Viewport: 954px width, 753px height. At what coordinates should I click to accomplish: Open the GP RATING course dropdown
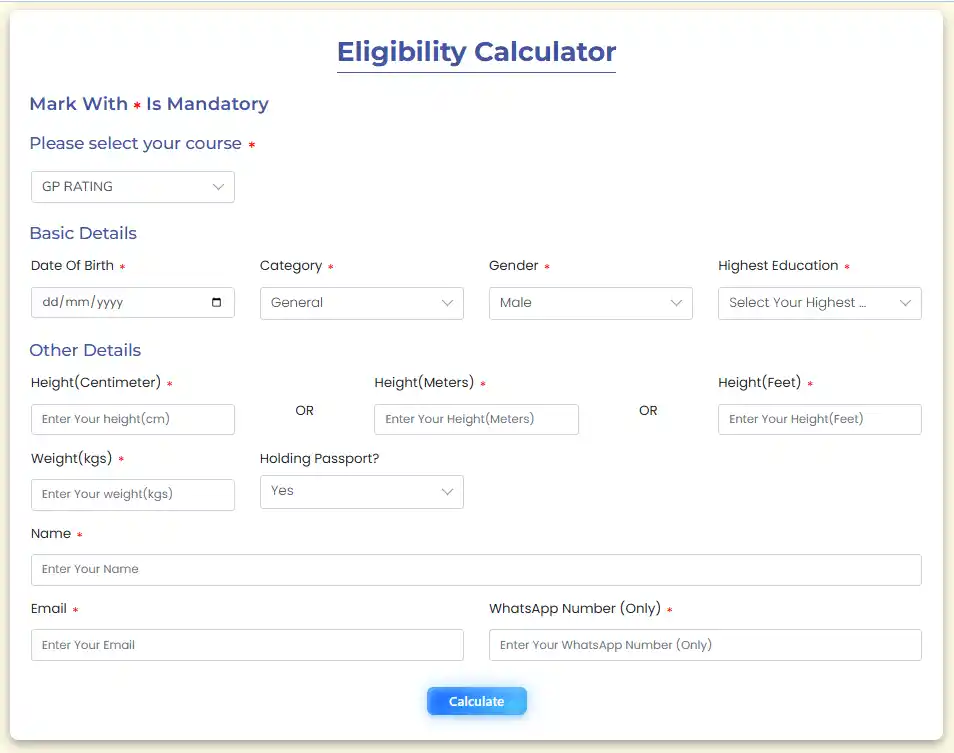[132, 187]
